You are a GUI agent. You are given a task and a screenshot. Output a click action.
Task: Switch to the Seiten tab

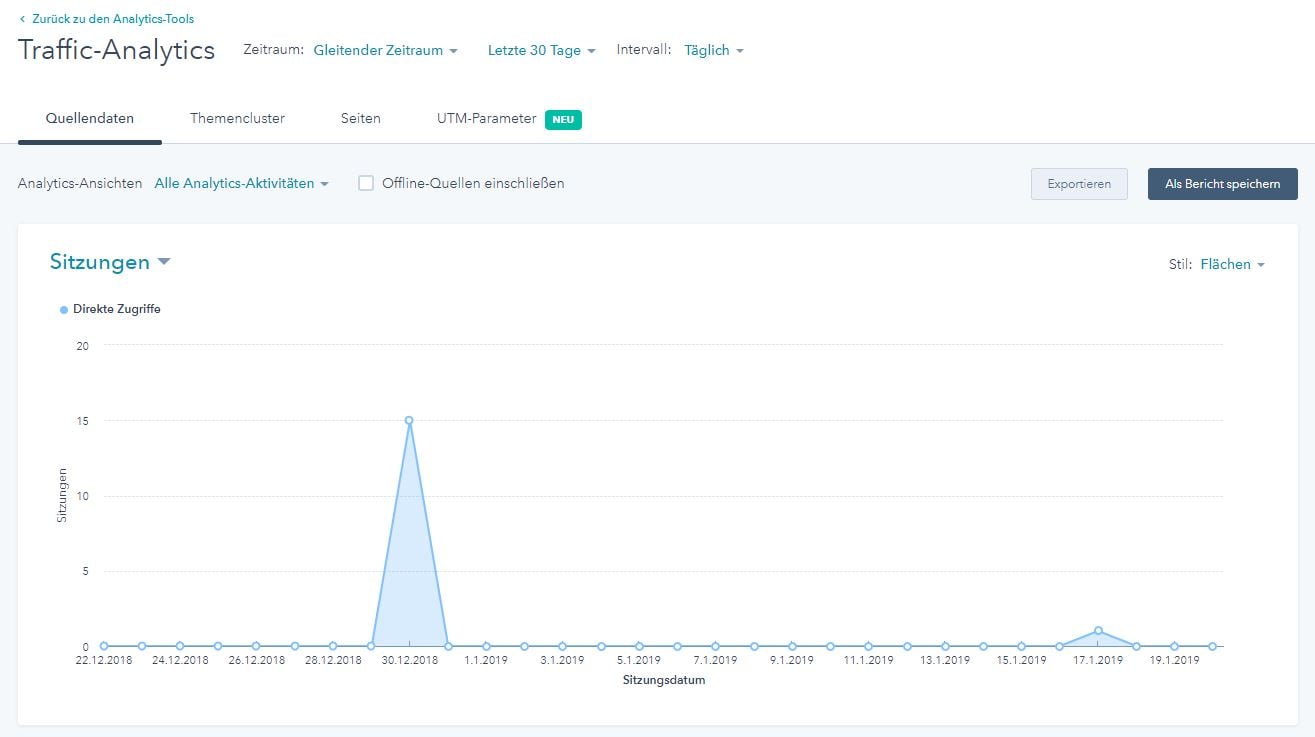click(x=360, y=118)
